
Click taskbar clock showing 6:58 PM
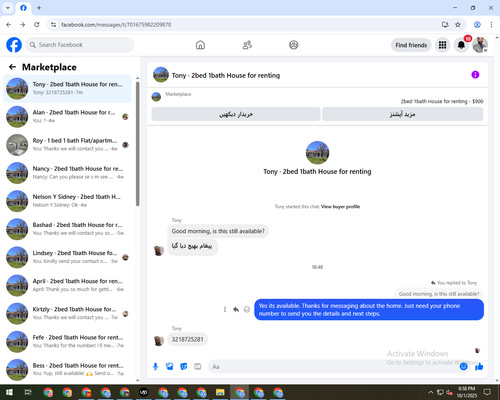[466, 392]
